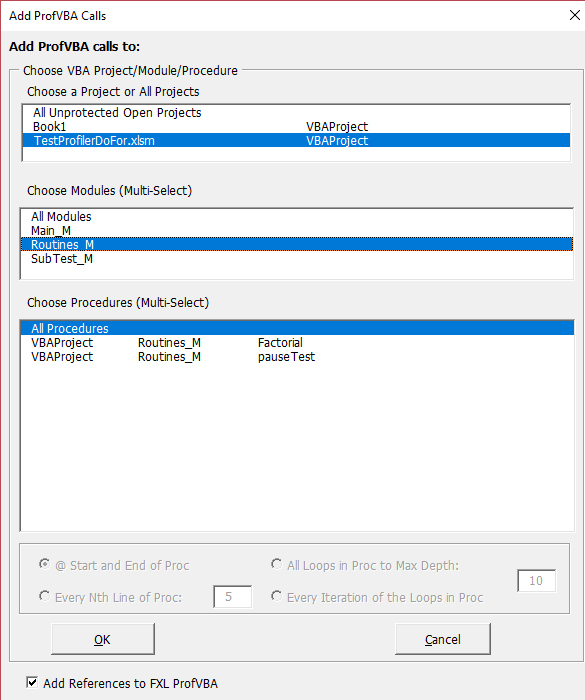This screenshot has height=700, width=585.
Task: Select the pauseTest procedure row
Action: tap(297, 356)
